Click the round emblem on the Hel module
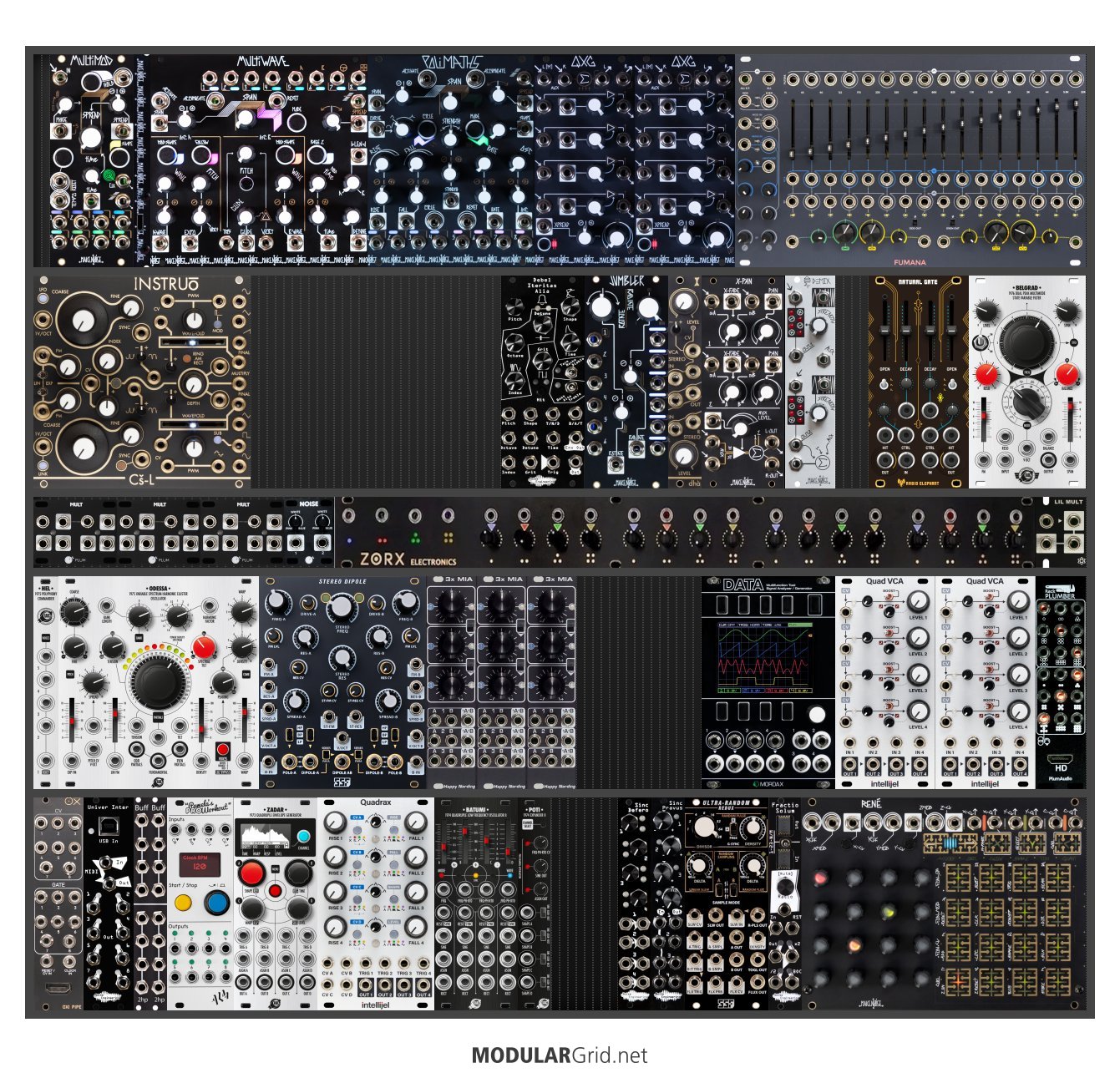This screenshot has height=1073, width=1120. pos(46,616)
